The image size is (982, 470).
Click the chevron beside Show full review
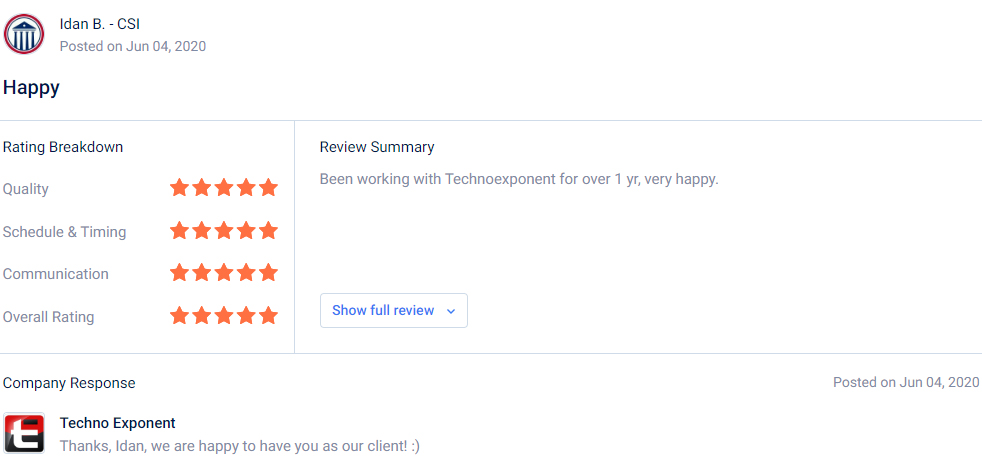pyautogui.click(x=450, y=311)
